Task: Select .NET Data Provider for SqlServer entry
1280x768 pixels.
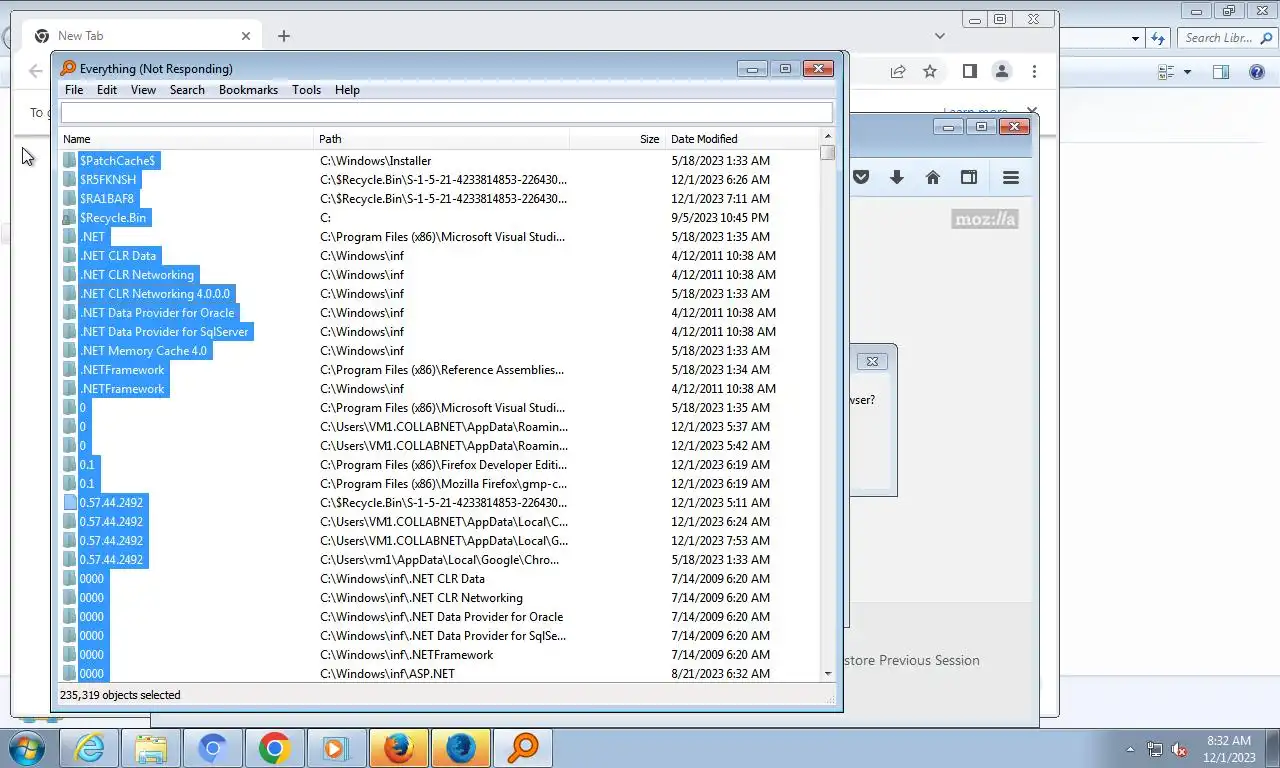Action: [164, 332]
